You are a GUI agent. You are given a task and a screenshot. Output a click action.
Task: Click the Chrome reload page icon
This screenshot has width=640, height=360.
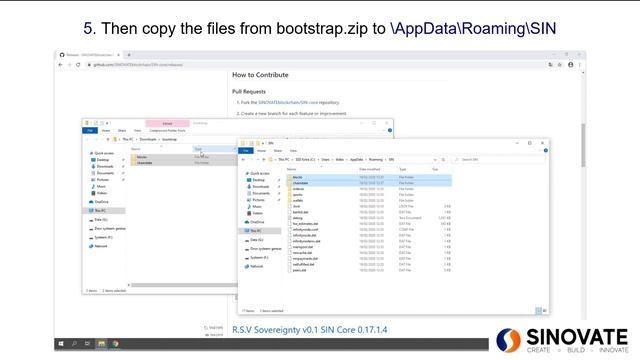tap(78, 64)
